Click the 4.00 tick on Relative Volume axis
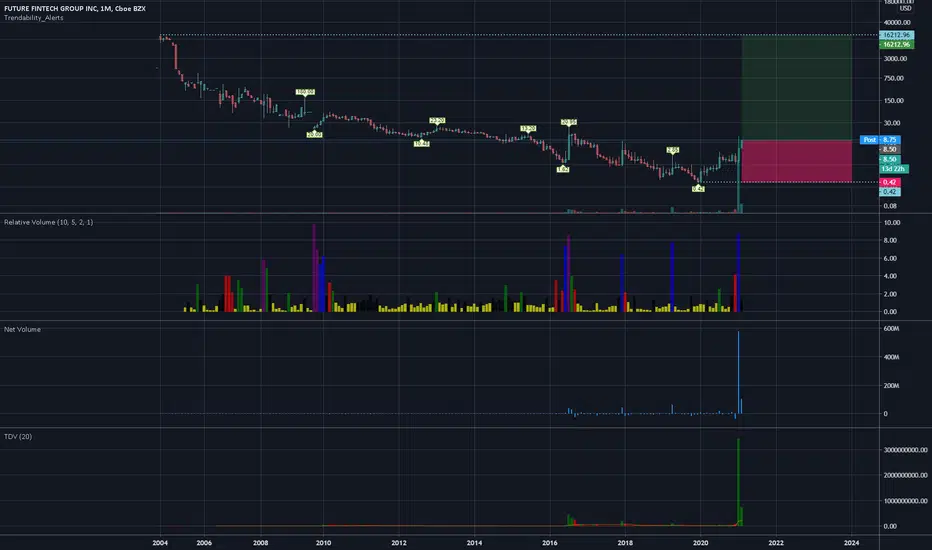The image size is (932, 550). pos(890,276)
